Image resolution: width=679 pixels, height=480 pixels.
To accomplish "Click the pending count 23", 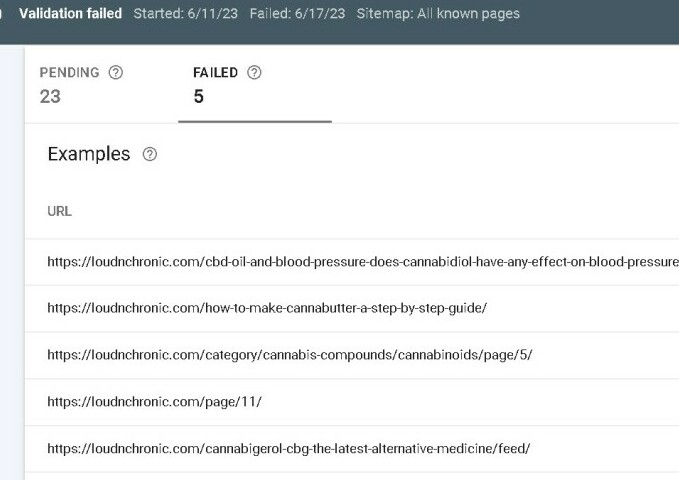I will (50, 97).
